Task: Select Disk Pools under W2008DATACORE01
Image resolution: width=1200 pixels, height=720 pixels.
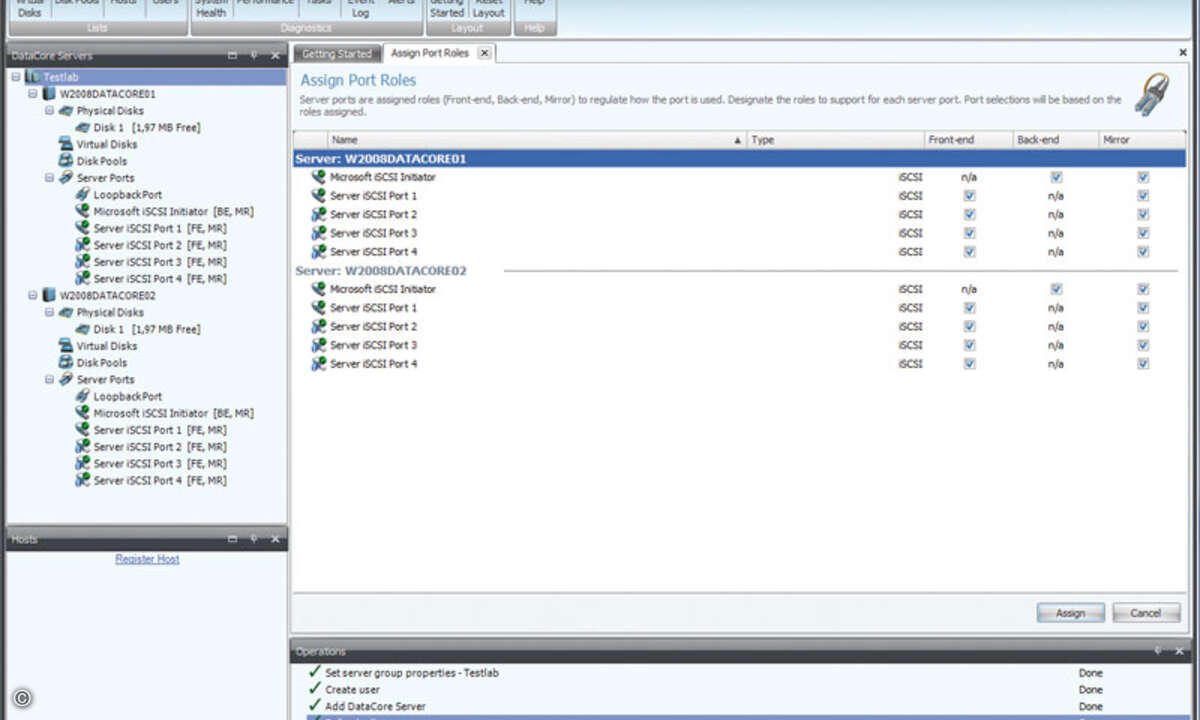Action: coord(102,161)
